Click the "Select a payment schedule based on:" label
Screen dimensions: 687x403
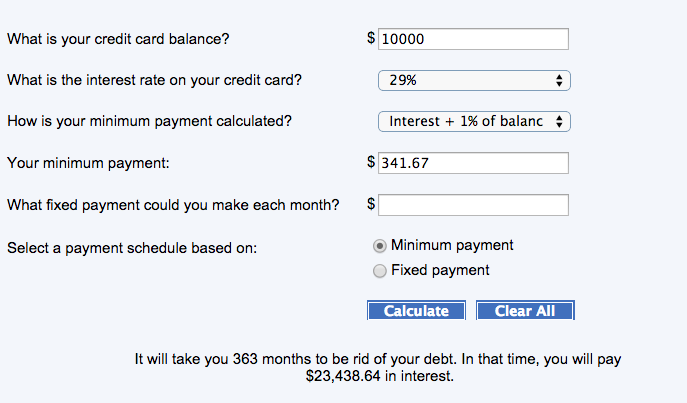(x=132, y=247)
